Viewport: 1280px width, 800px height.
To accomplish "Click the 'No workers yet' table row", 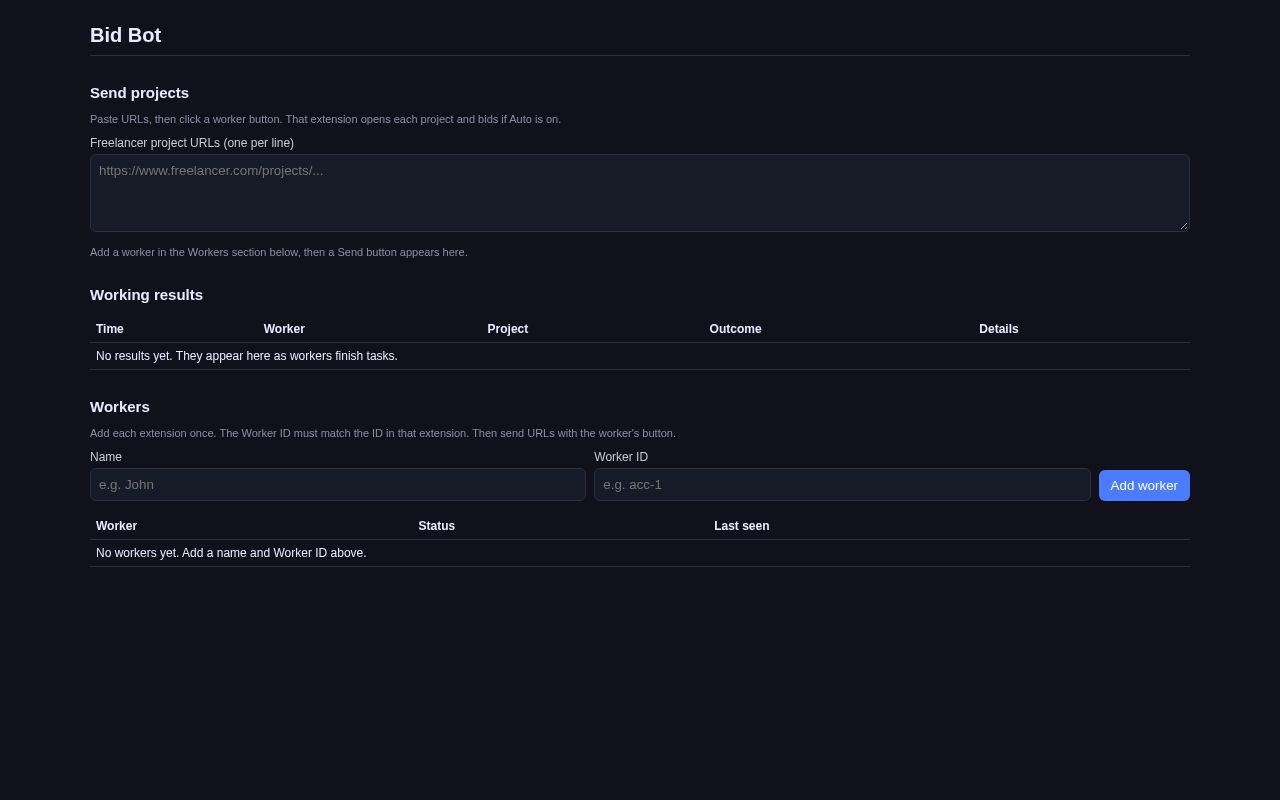I will point(640,553).
